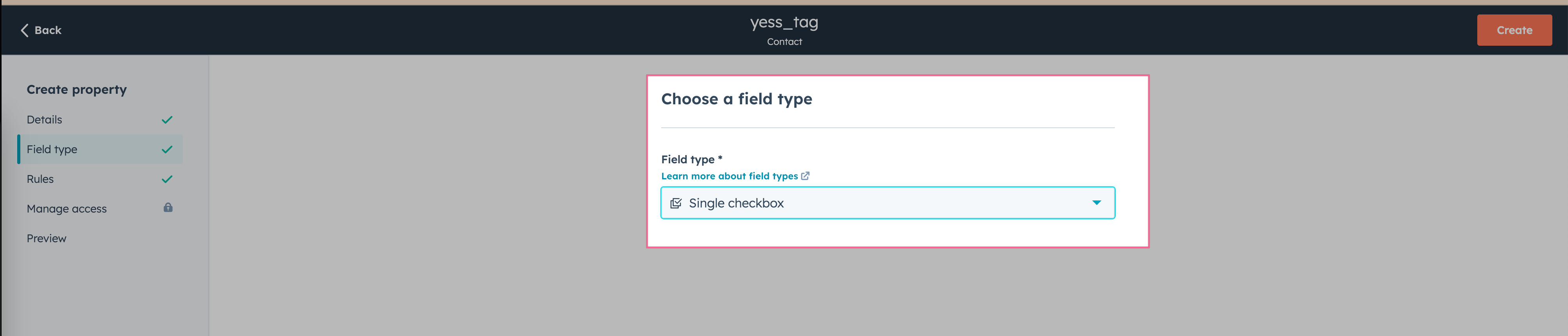Click the external link icon after field types
This screenshot has width=1568, height=336.
pos(805,176)
